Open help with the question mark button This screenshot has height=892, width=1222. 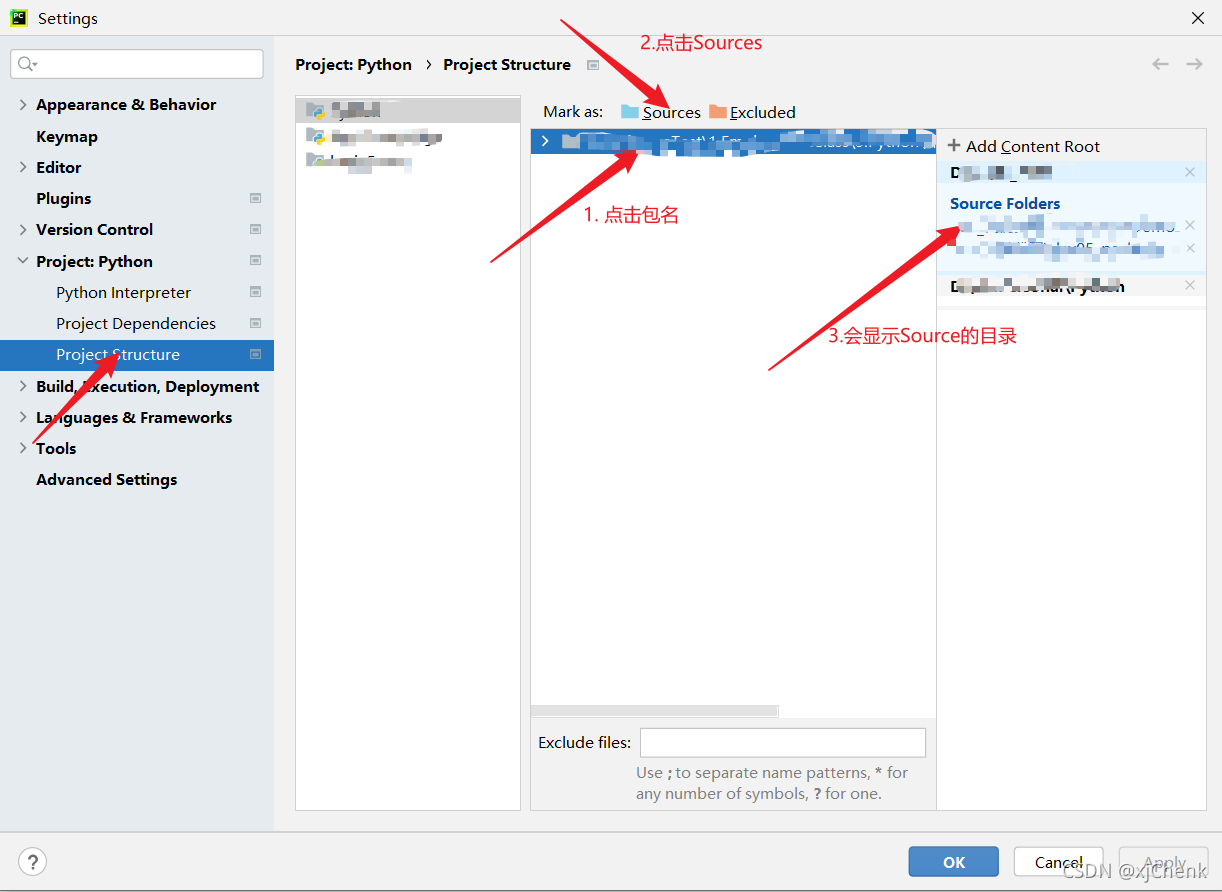[x=33, y=862]
